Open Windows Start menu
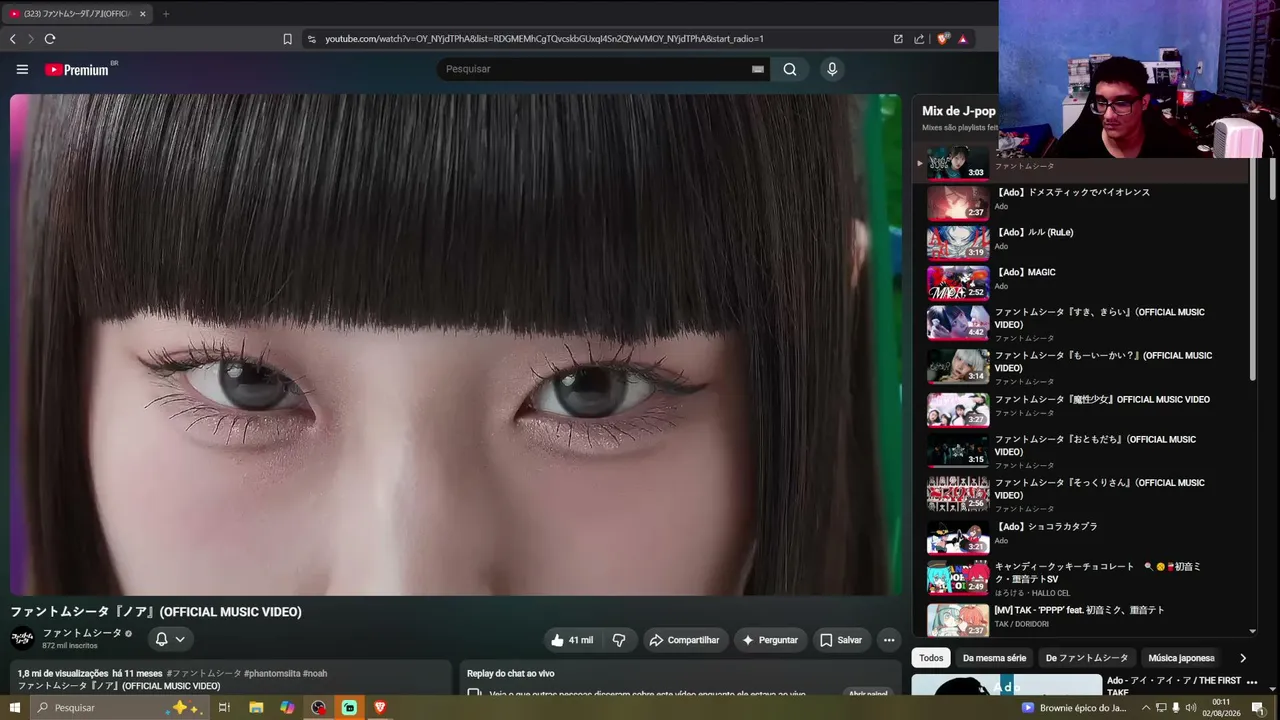Viewport: 1280px width, 720px height. pyautogui.click(x=14, y=708)
